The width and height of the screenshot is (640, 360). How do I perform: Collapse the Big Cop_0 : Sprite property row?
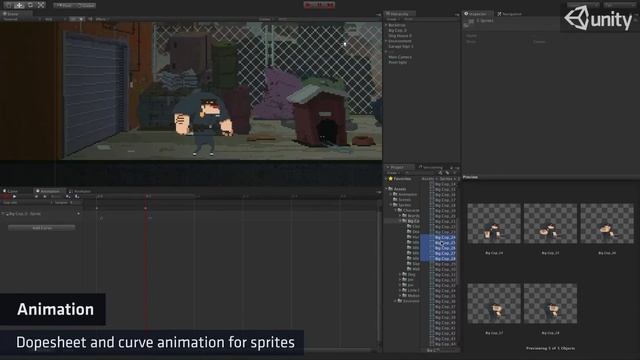coord(3,214)
